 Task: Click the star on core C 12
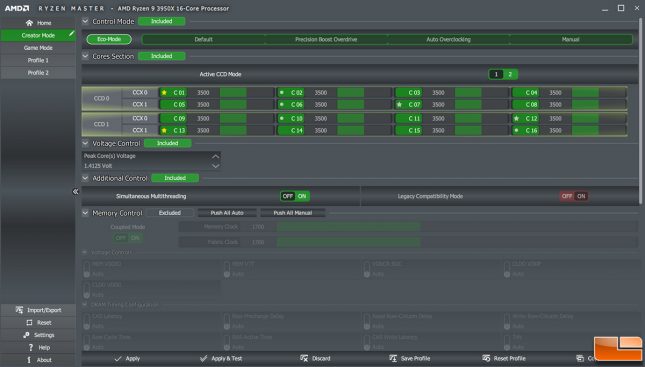(x=516, y=118)
